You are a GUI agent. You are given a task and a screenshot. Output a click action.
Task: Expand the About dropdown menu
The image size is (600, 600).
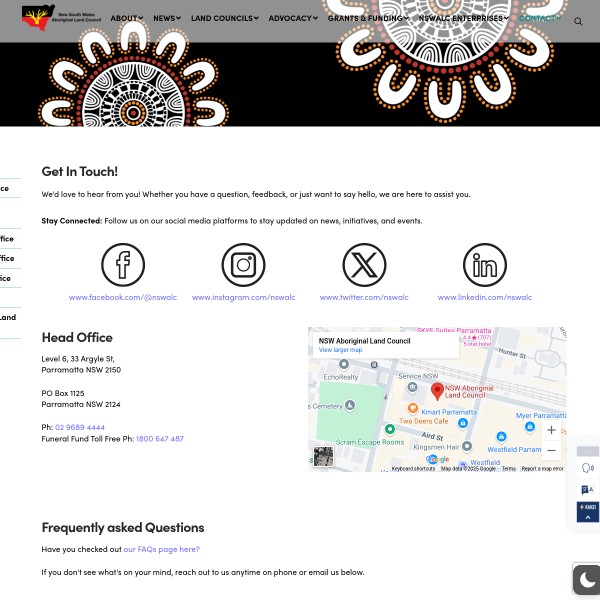tap(126, 18)
